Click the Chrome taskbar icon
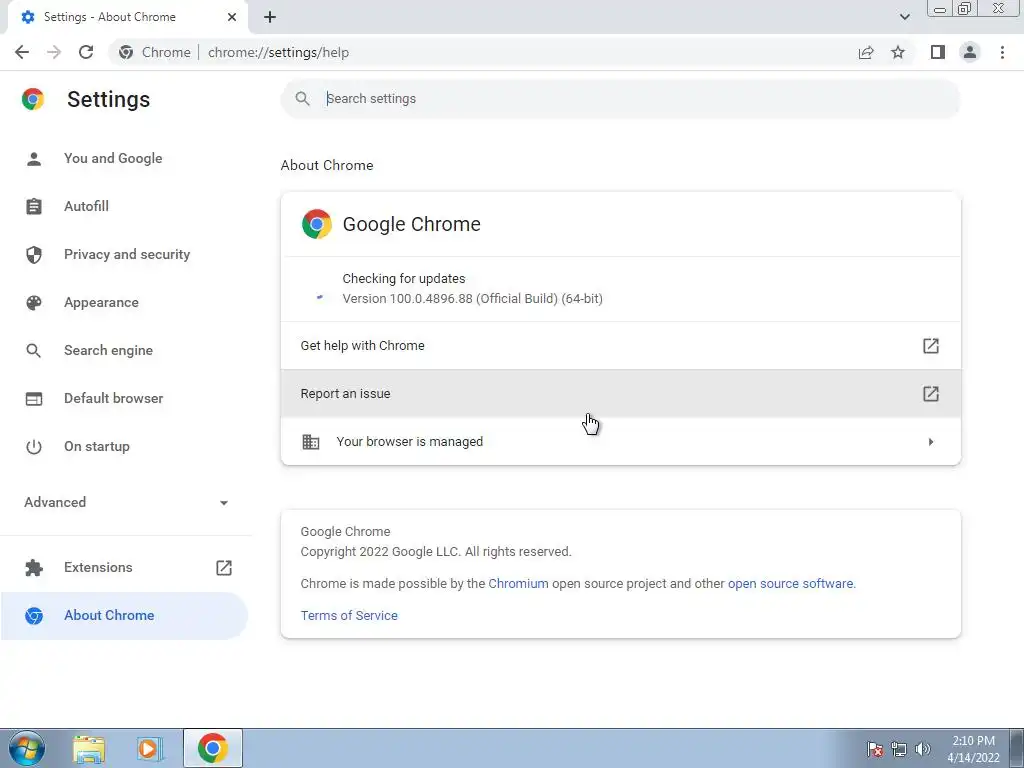 pos(212,748)
